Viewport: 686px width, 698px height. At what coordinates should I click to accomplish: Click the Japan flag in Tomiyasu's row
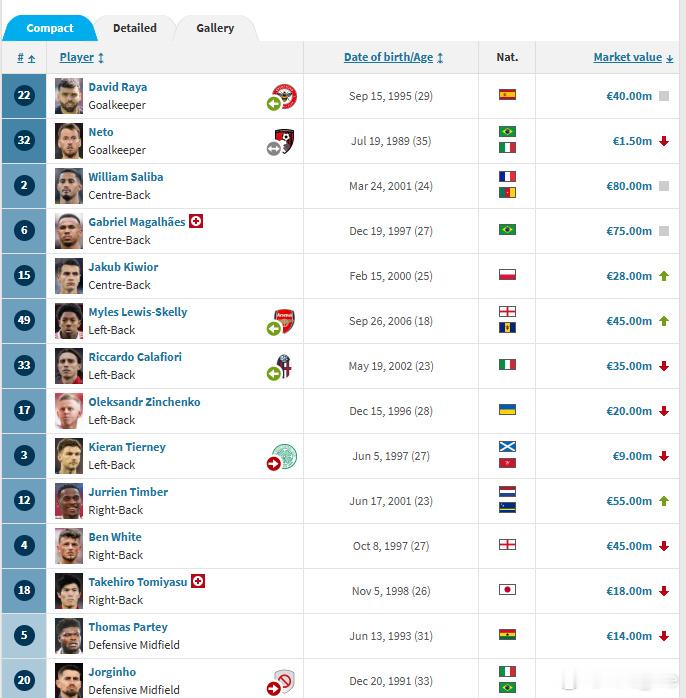(507, 590)
